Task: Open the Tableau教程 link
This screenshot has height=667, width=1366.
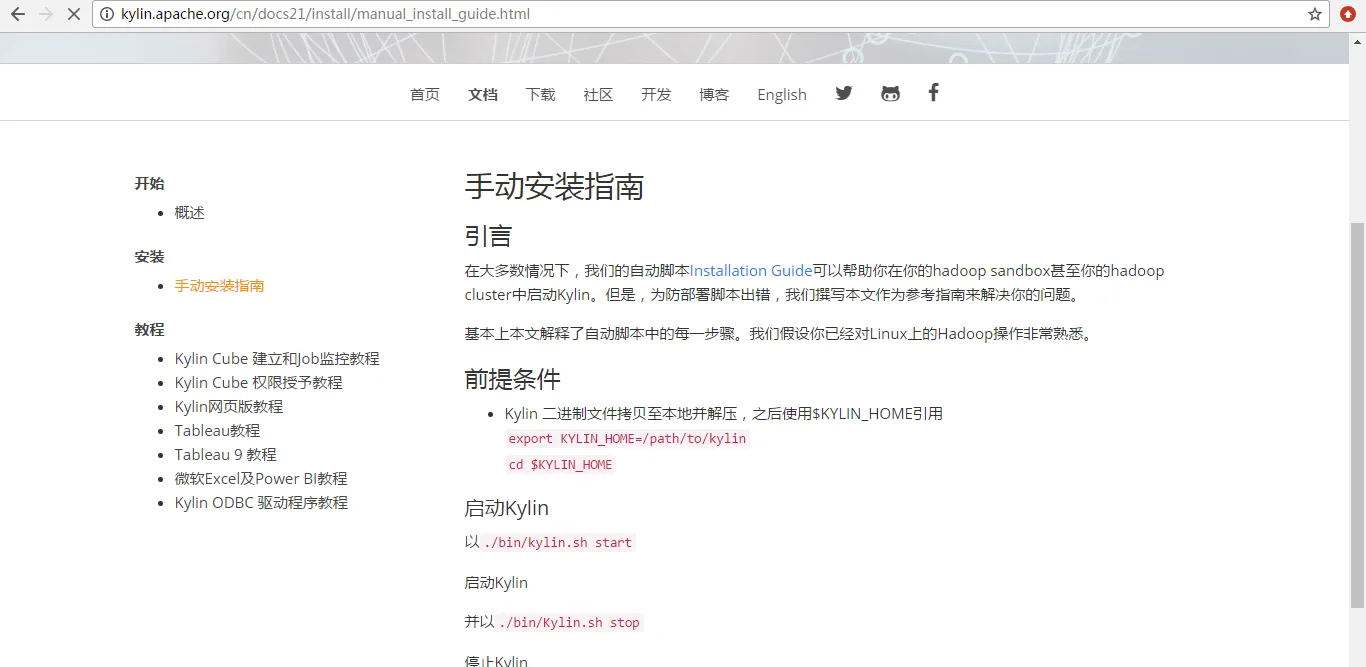Action: point(217,430)
